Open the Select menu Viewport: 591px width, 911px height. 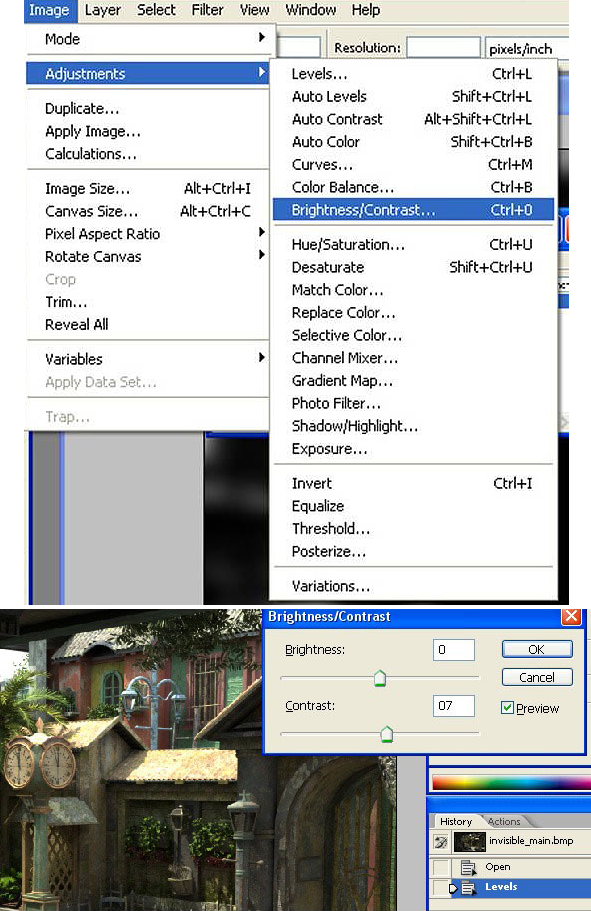(156, 10)
